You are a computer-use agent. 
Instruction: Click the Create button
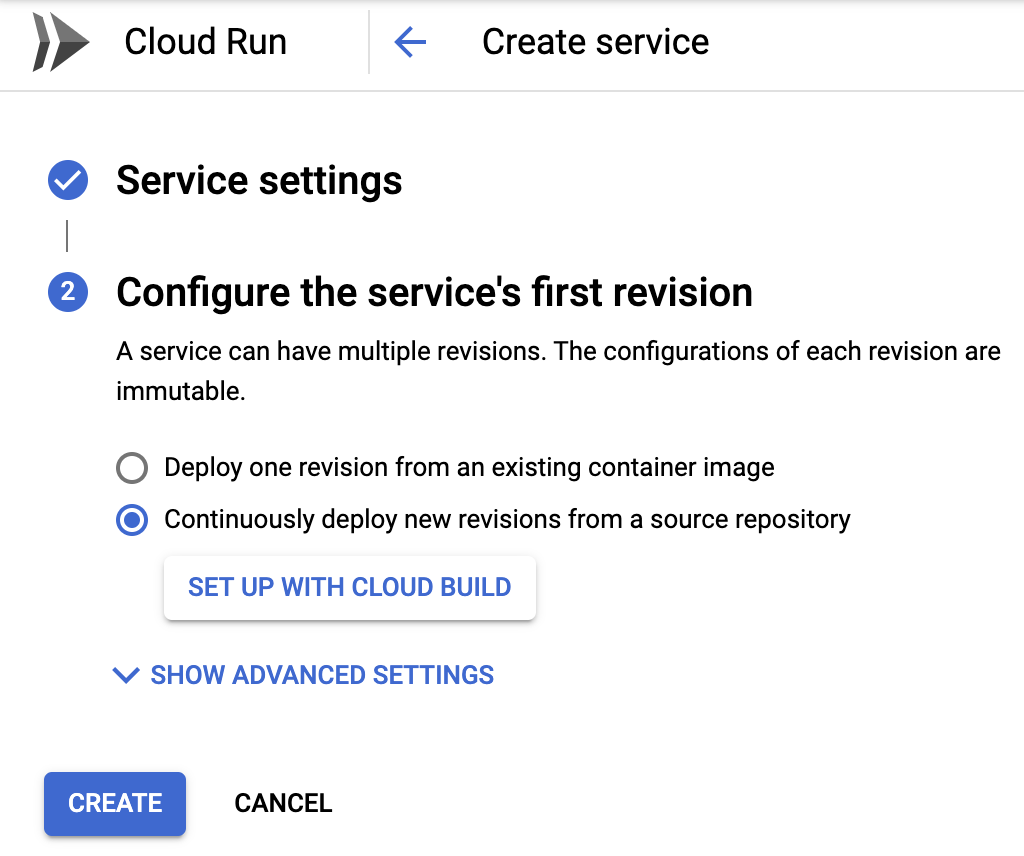(x=115, y=804)
